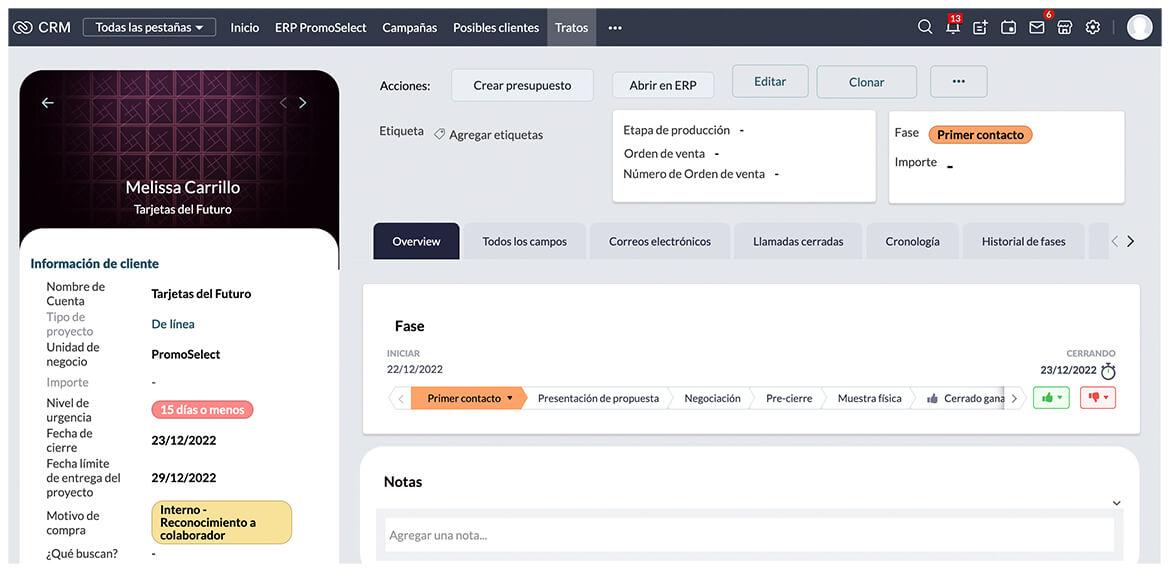This screenshot has height=572, width=1170.
Task: Select Muestra física stage
Action: [x=869, y=398]
